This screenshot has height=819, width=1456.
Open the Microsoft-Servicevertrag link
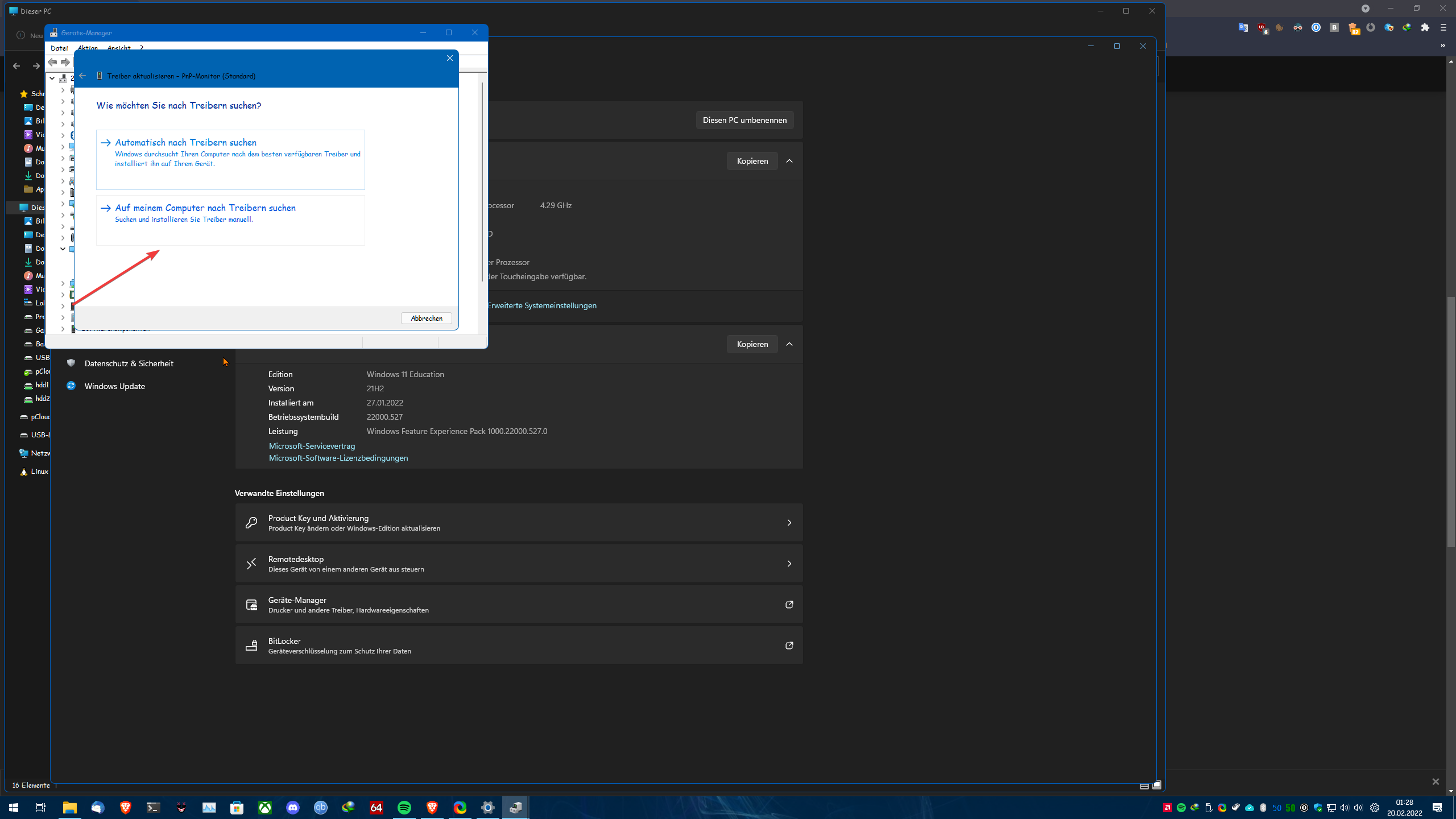pos(312,446)
